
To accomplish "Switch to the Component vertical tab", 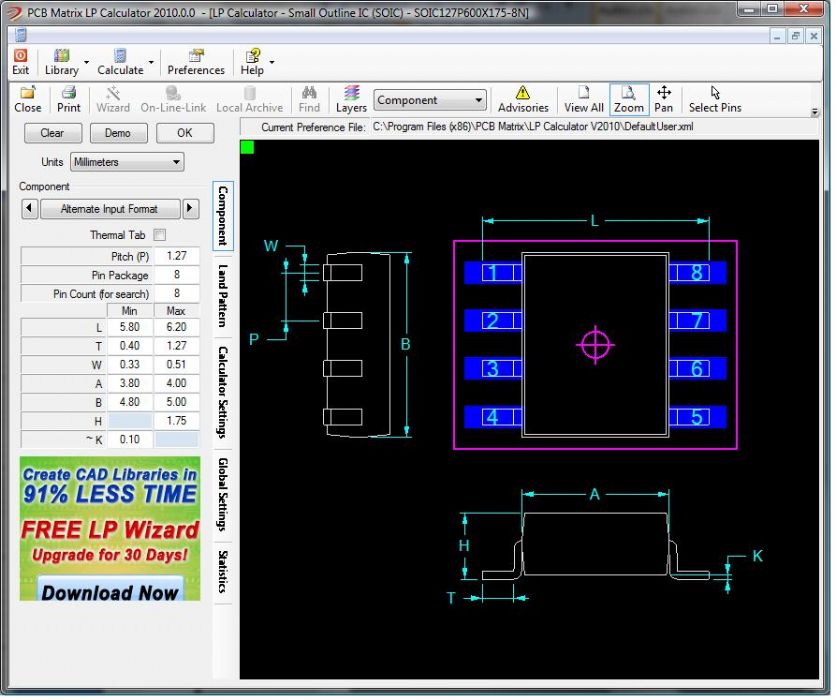I will click(223, 215).
